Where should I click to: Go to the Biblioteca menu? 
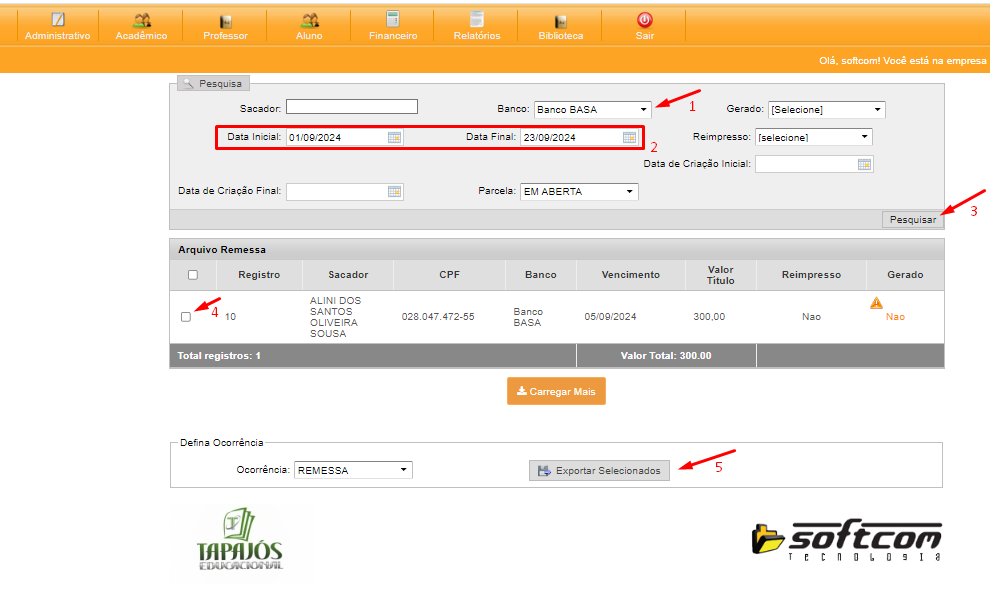coord(560,26)
